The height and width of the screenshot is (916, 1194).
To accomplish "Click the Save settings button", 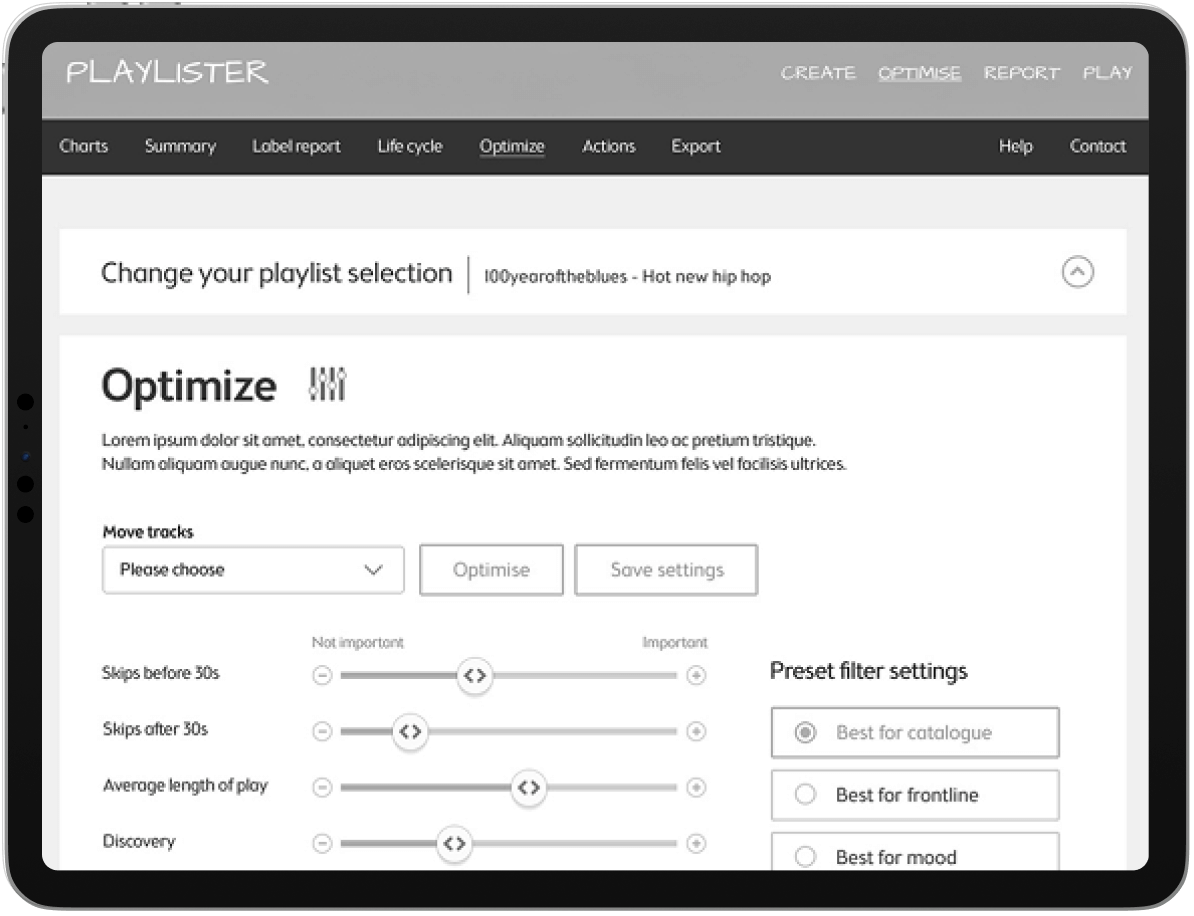I will [666, 570].
